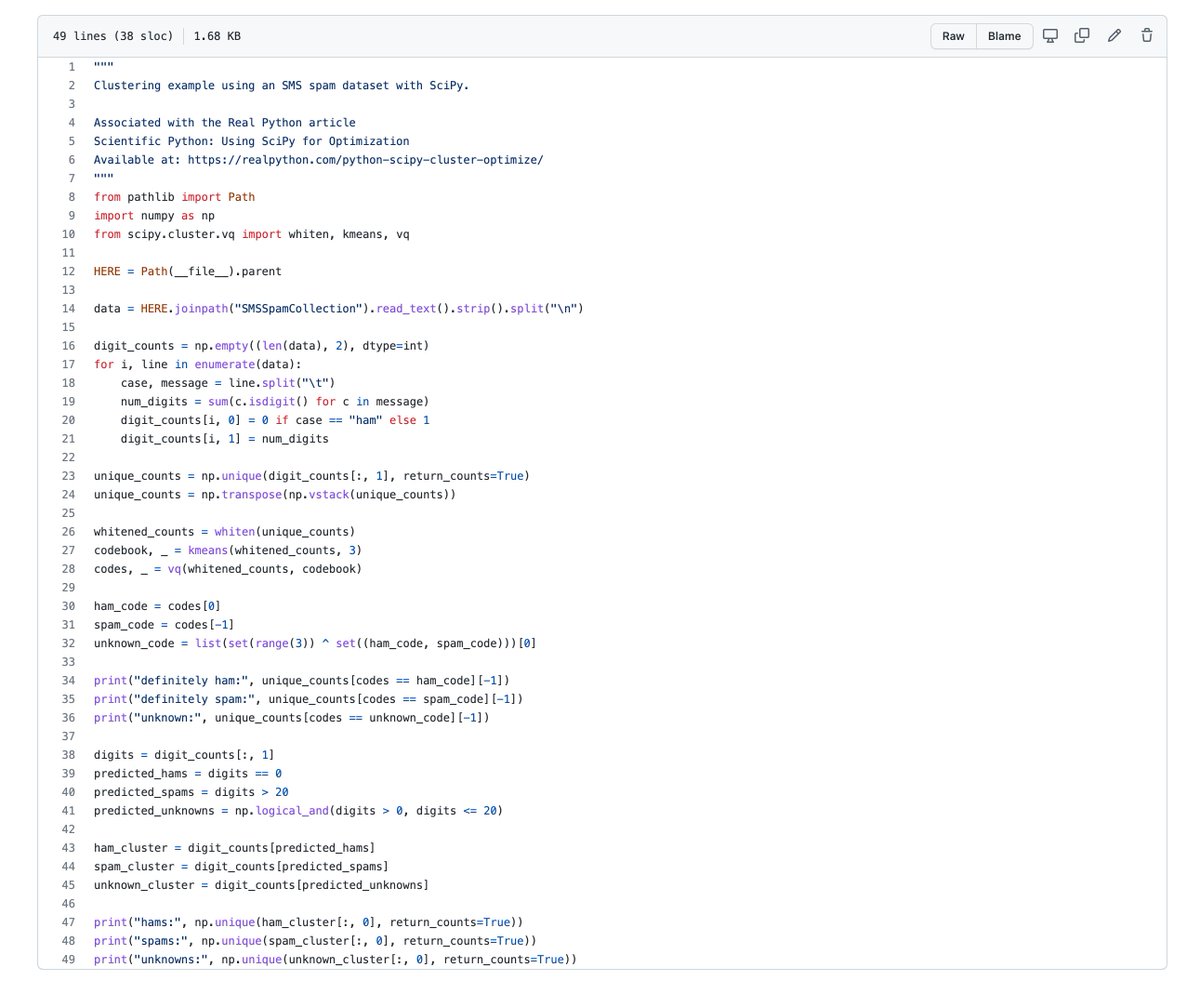Click the 'ham_cluster' assignment on line 43

point(235,848)
